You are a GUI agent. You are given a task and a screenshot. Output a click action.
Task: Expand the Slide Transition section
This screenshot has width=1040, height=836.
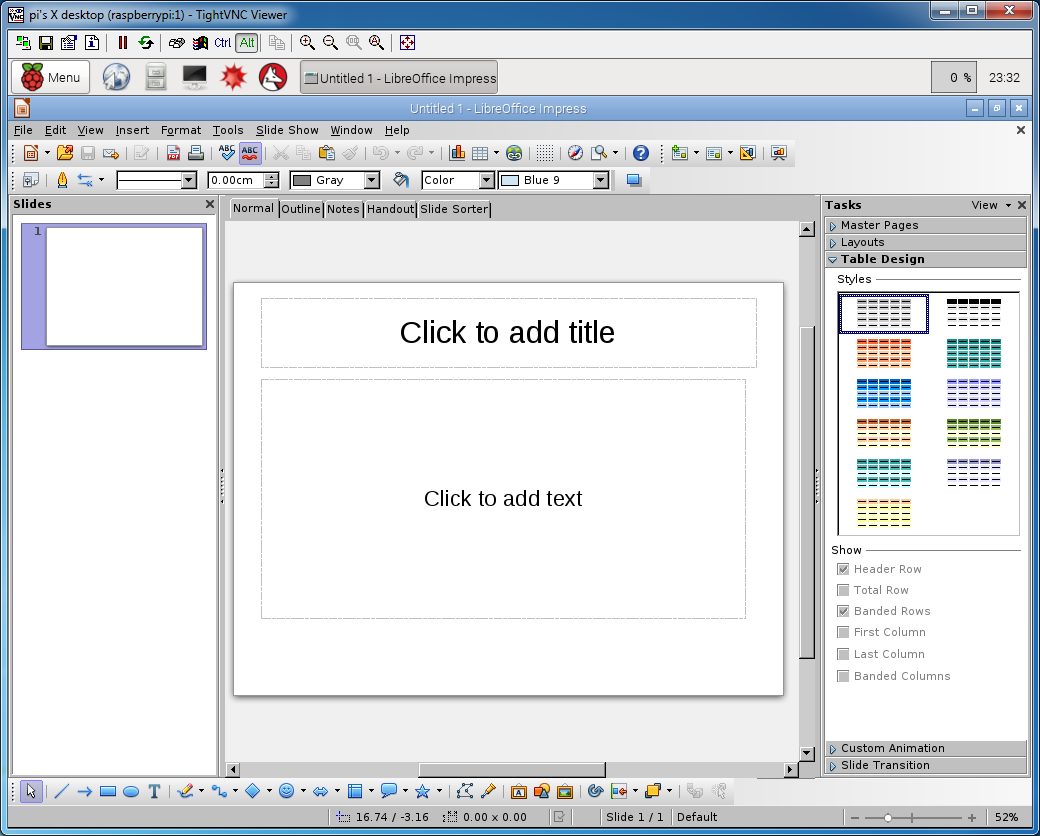point(925,766)
